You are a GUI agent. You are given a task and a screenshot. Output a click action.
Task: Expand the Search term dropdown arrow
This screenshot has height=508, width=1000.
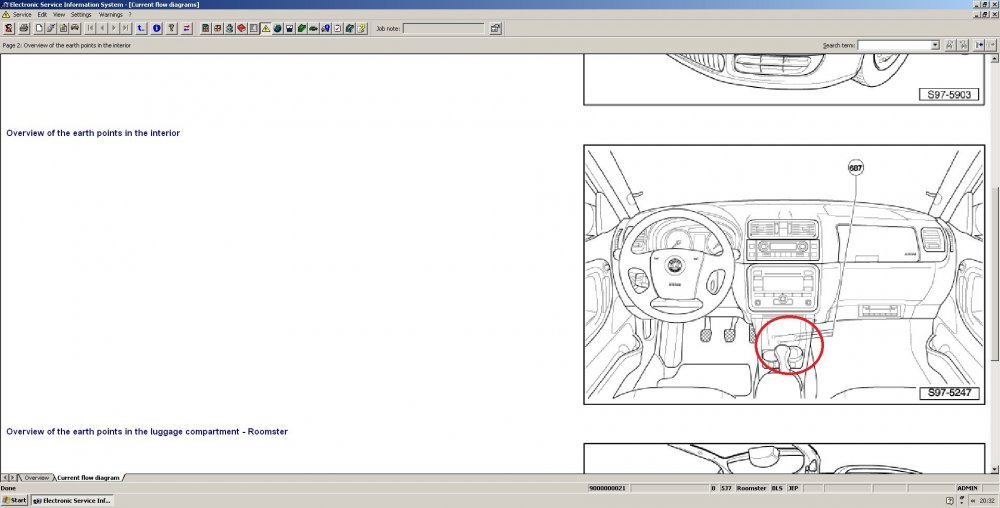coord(935,45)
